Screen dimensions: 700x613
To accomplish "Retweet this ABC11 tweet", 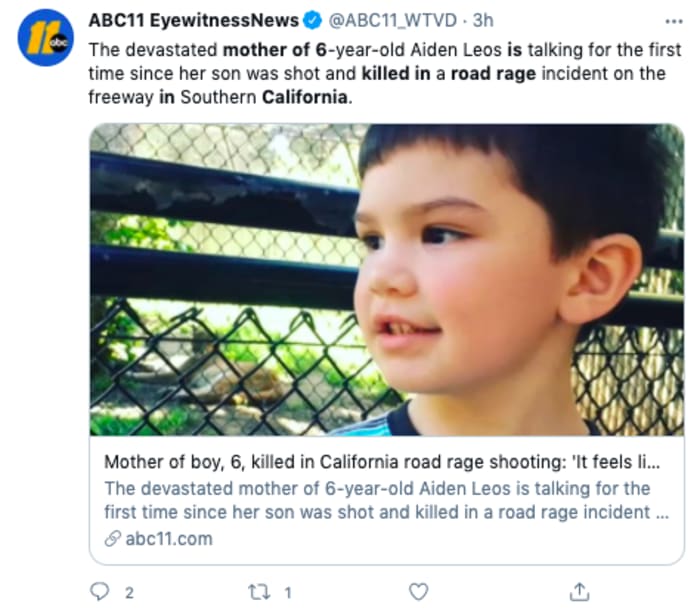I will pyautogui.click(x=259, y=591).
